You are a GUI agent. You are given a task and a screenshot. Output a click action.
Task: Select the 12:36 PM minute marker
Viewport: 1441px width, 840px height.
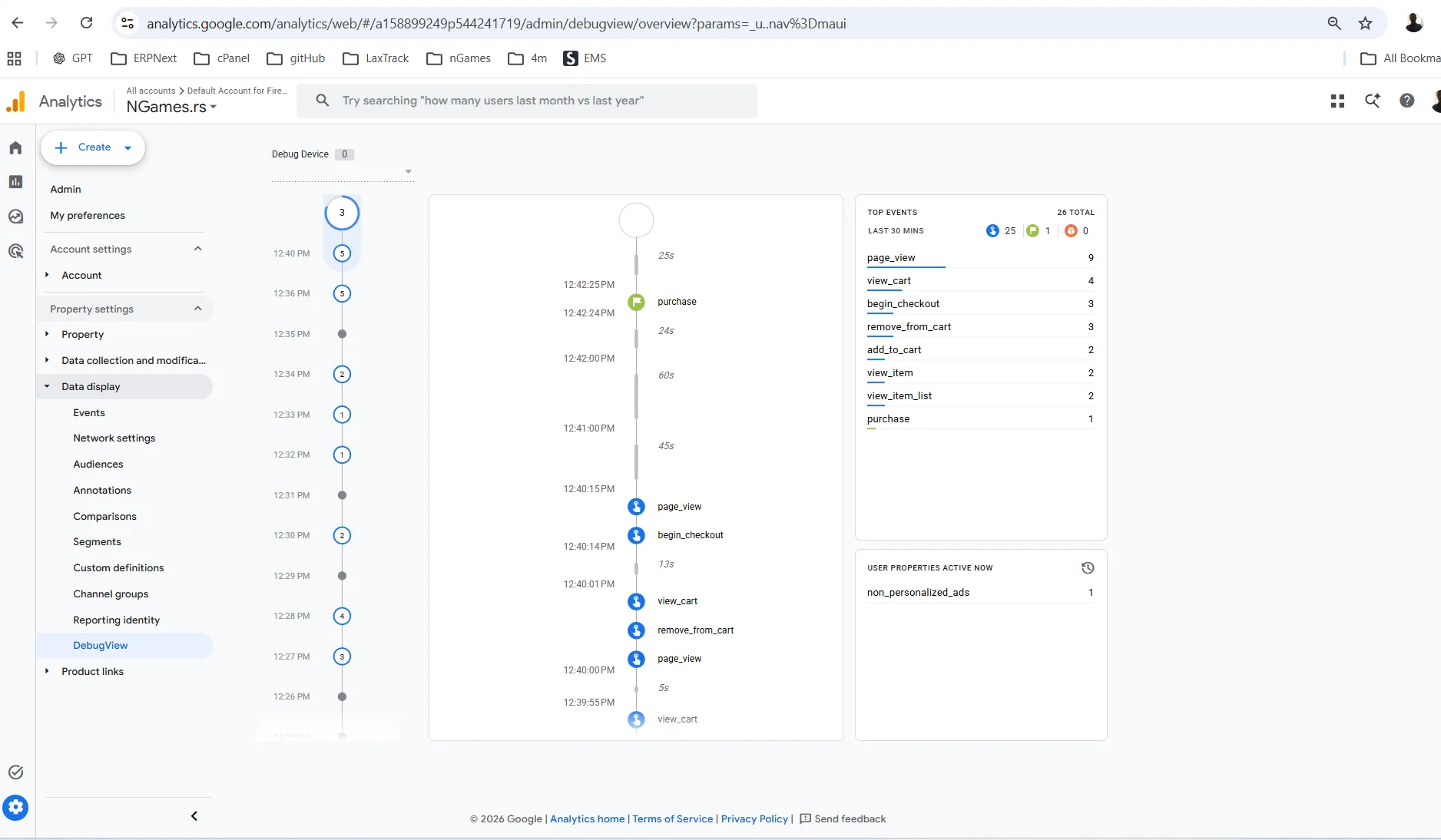(342, 293)
